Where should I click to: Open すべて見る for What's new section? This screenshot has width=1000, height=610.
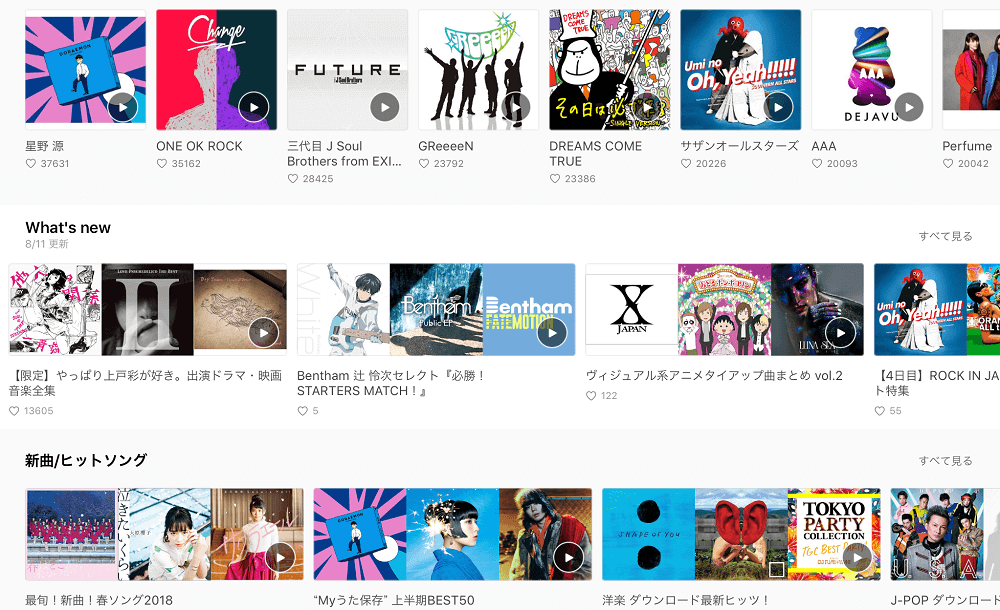click(945, 236)
